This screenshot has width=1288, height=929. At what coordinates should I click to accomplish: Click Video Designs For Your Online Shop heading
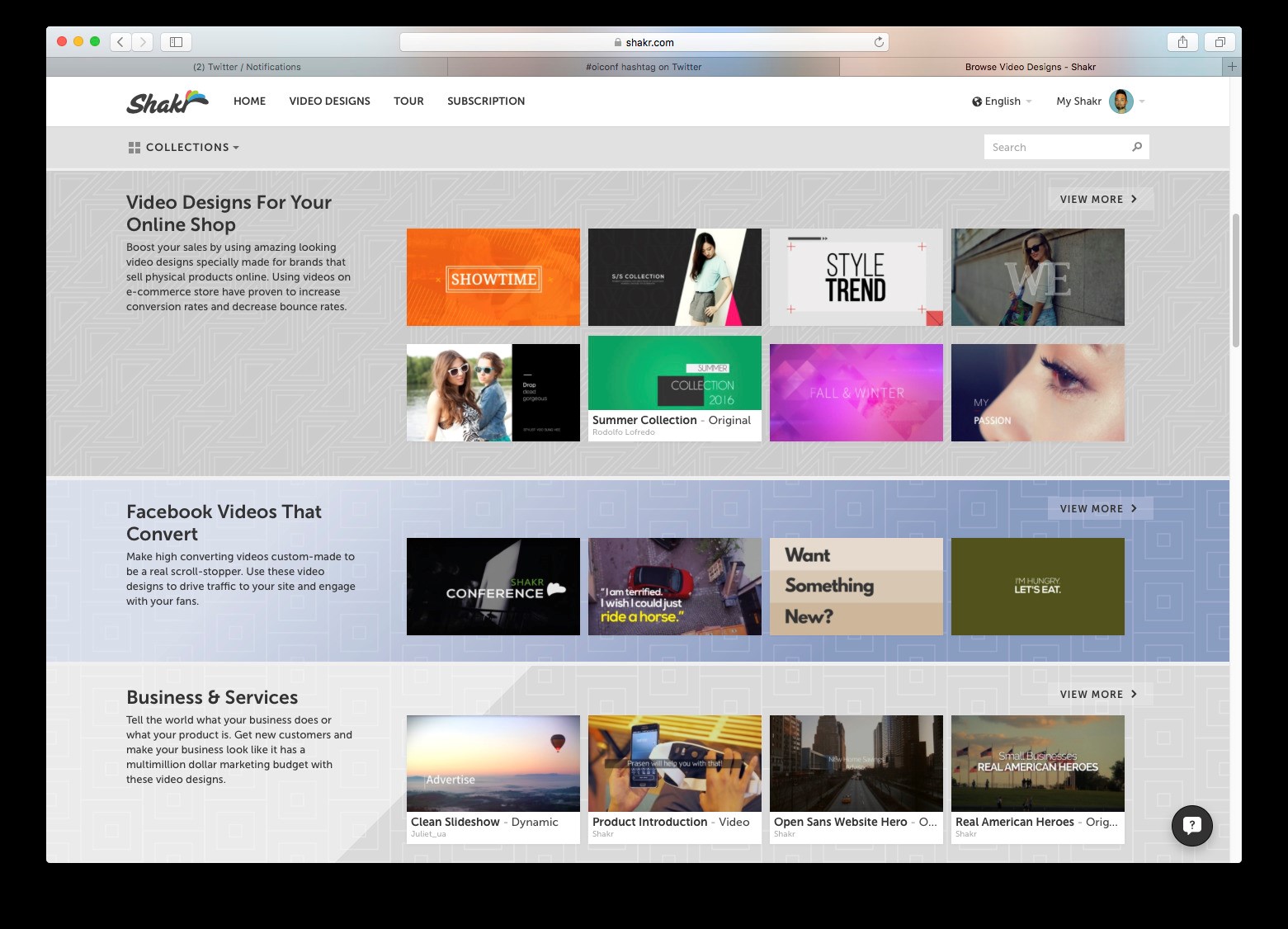pyautogui.click(x=229, y=214)
